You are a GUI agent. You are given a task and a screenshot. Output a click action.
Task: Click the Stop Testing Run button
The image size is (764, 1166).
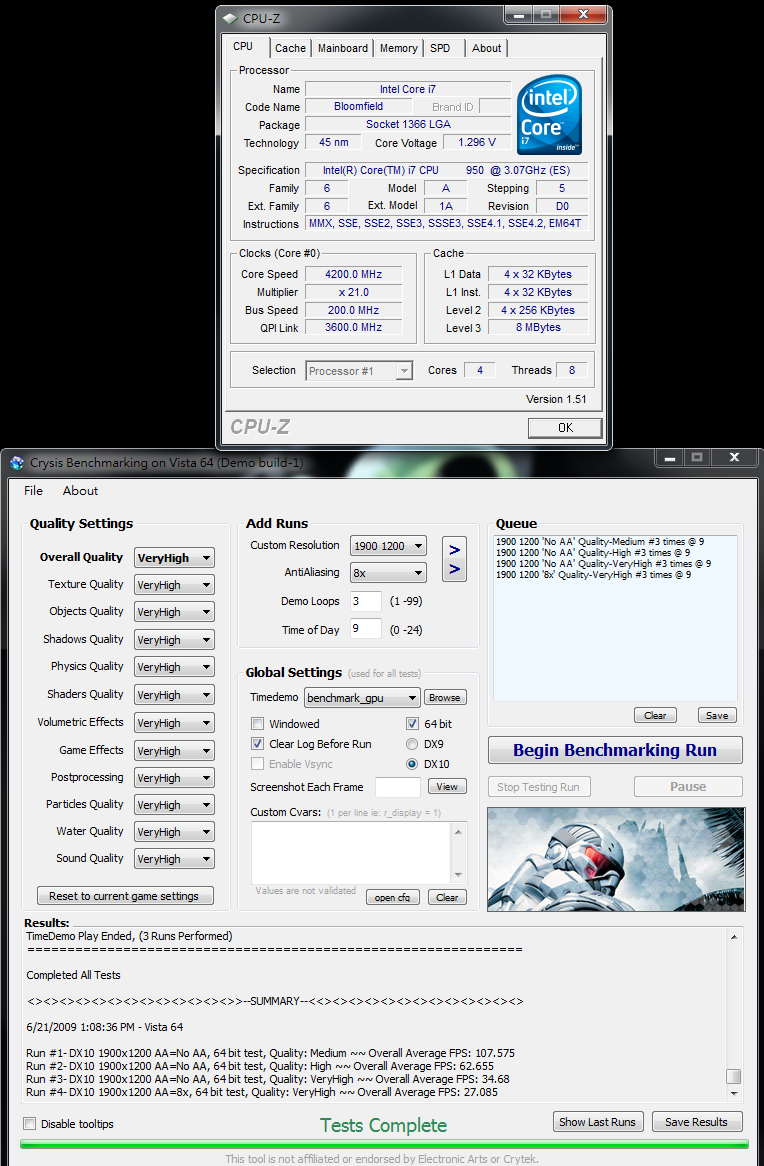tap(539, 787)
